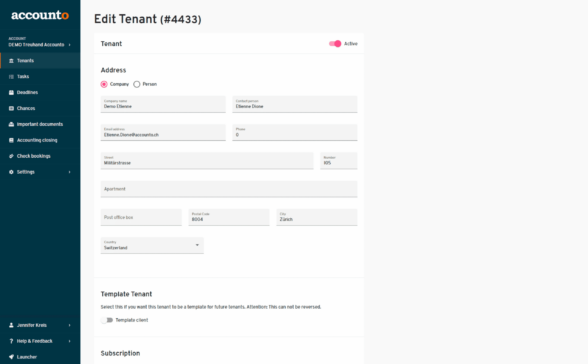Click the Launcher rocket icon
This screenshot has height=364, width=588.
(11, 357)
